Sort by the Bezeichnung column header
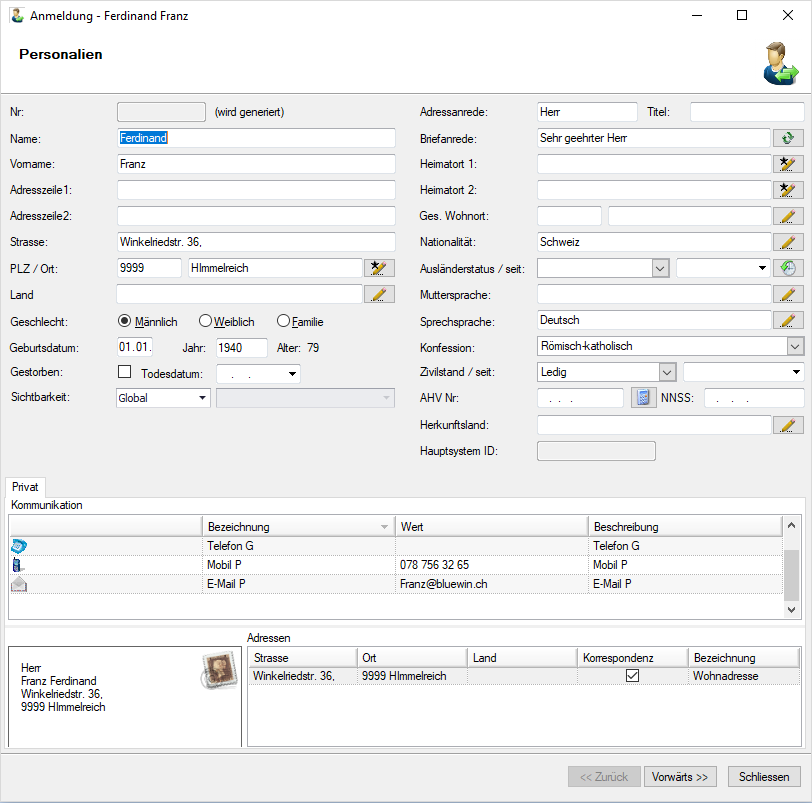The width and height of the screenshot is (812, 803). [297, 527]
